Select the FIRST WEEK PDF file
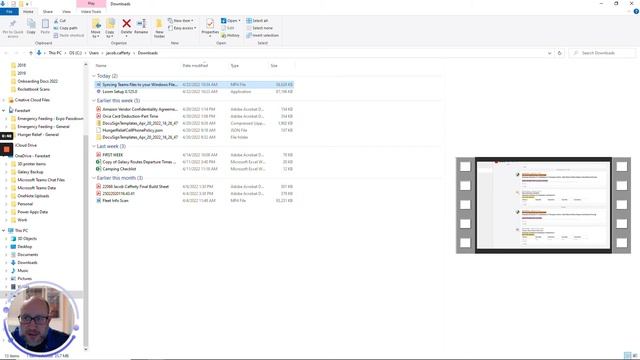The width and height of the screenshot is (640, 360). (194, 155)
